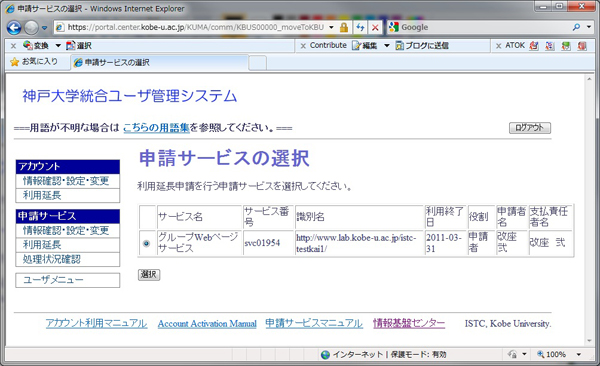Expand the zoom level dropdown arrow
Viewport: 600px width, 366px height.
(579, 355)
